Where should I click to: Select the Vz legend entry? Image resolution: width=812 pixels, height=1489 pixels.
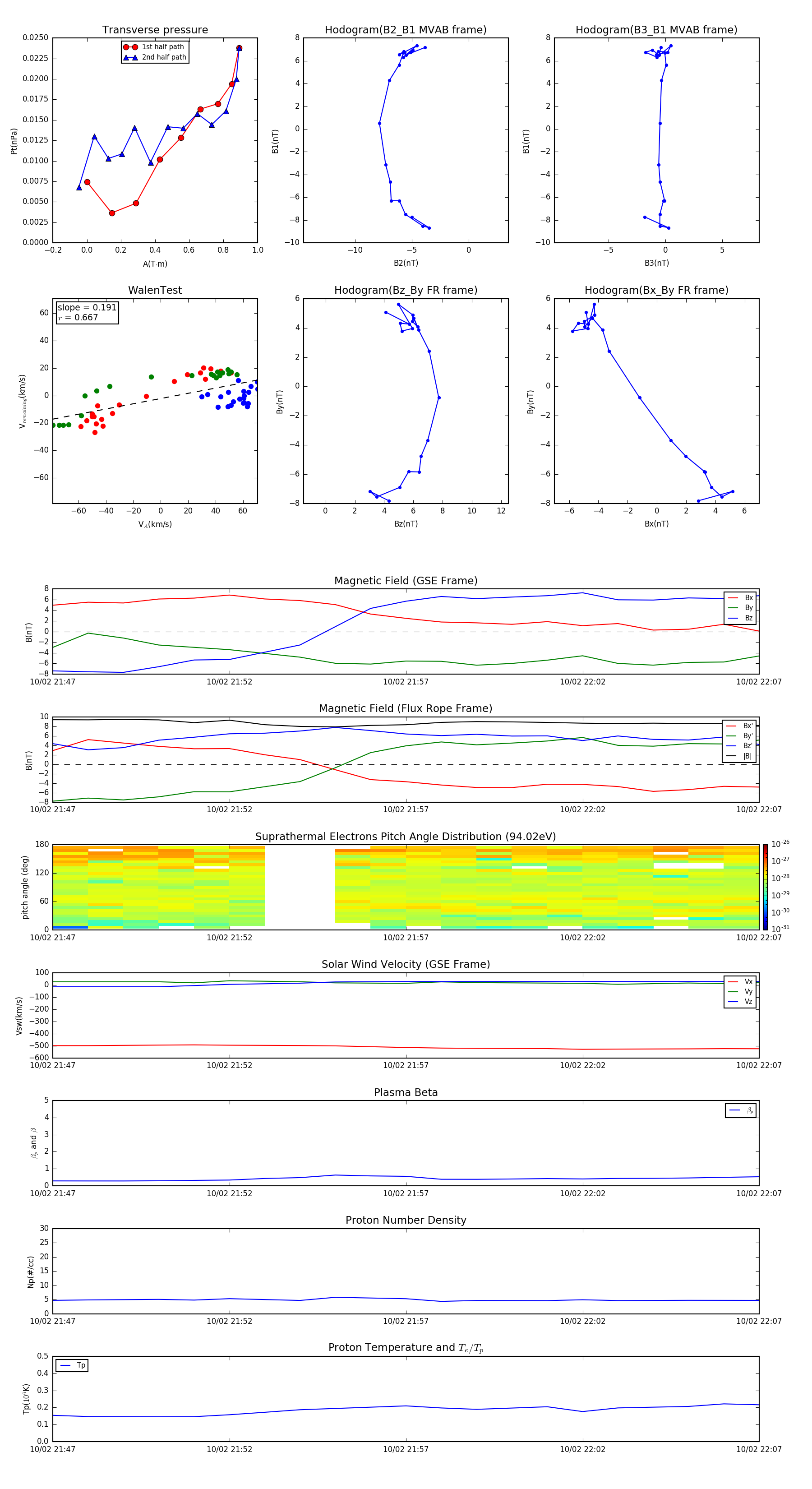click(x=740, y=1002)
